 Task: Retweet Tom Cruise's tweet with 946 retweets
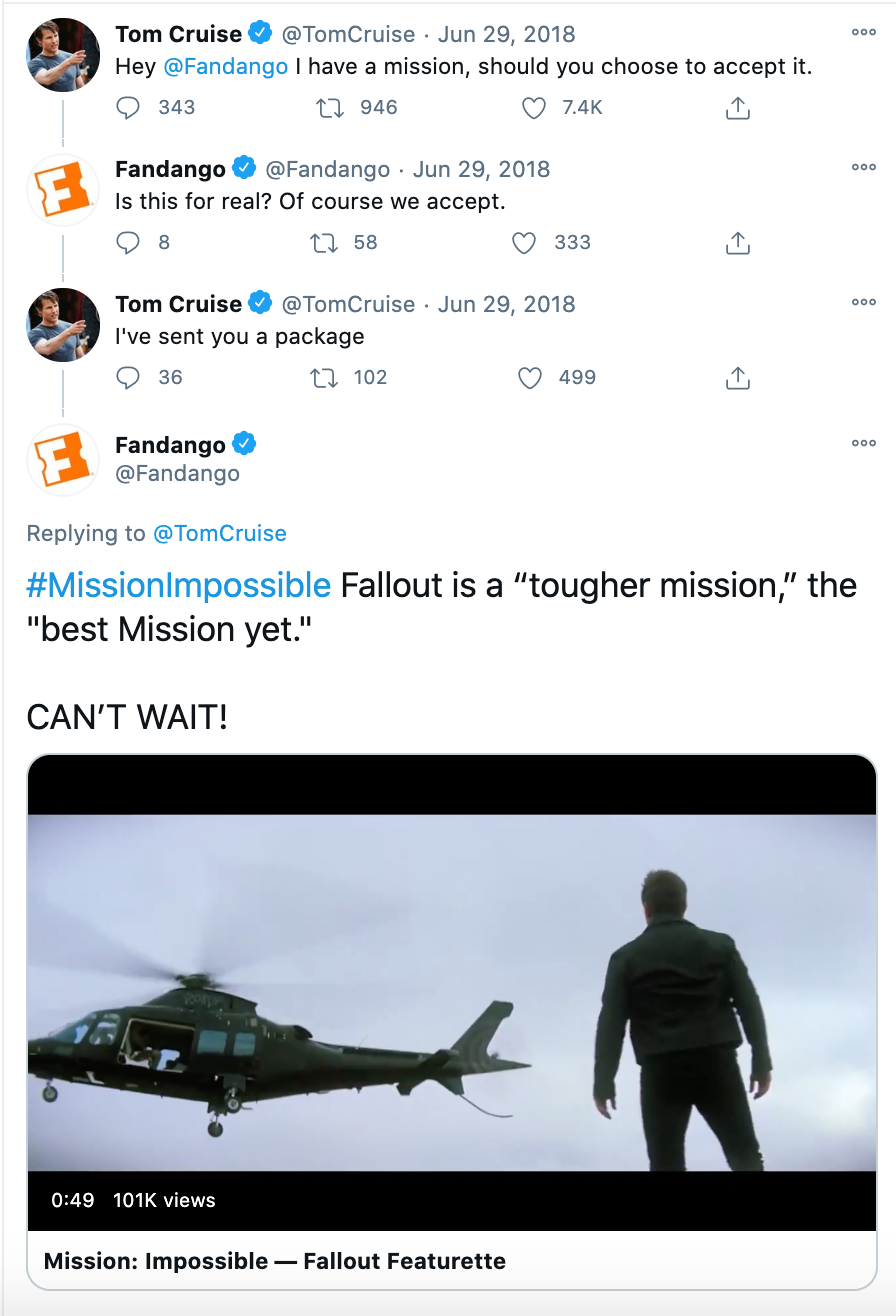click(x=329, y=108)
